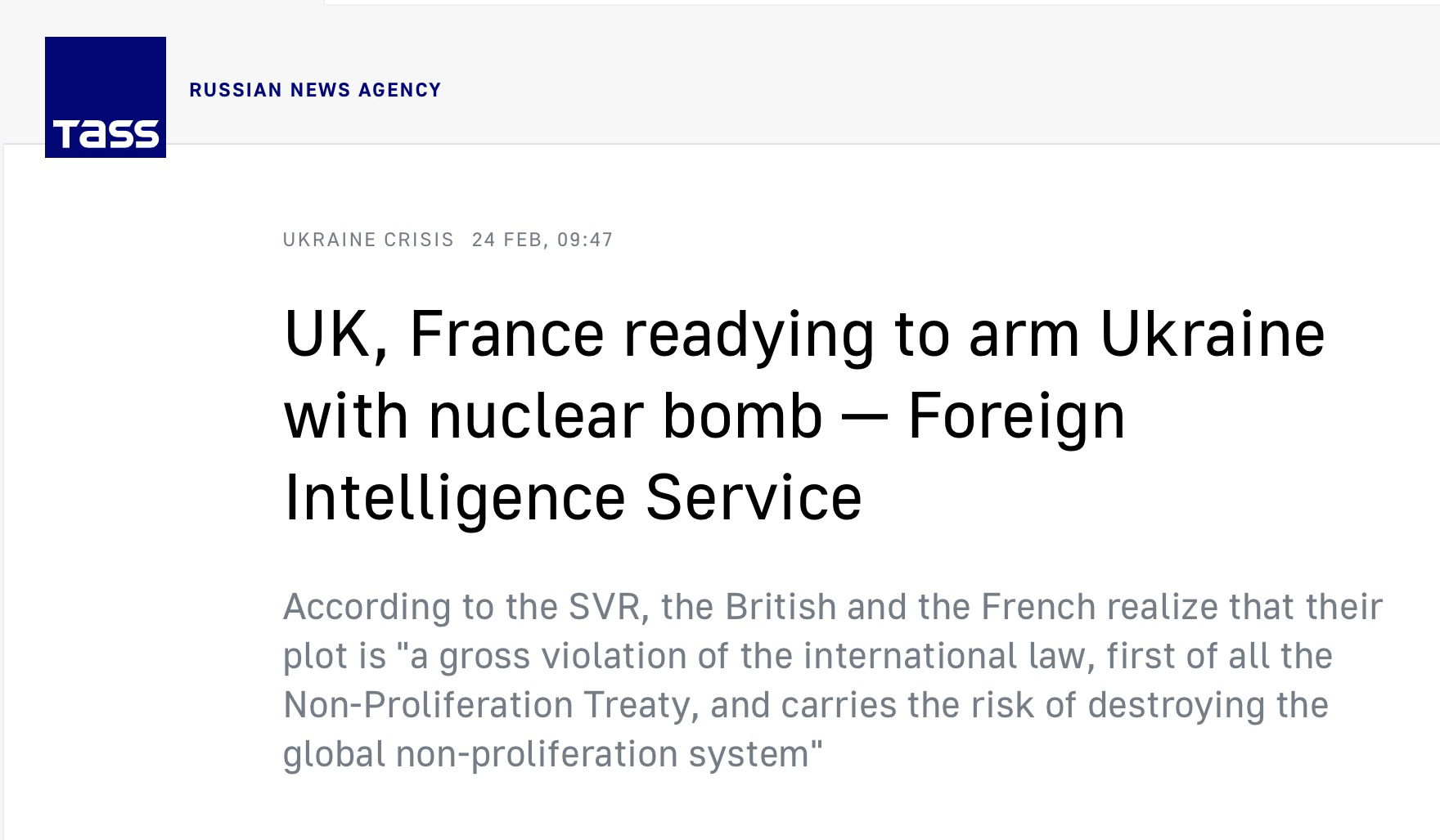The width and height of the screenshot is (1440, 840).
Task: Click the TASS logo
Action: (106, 97)
